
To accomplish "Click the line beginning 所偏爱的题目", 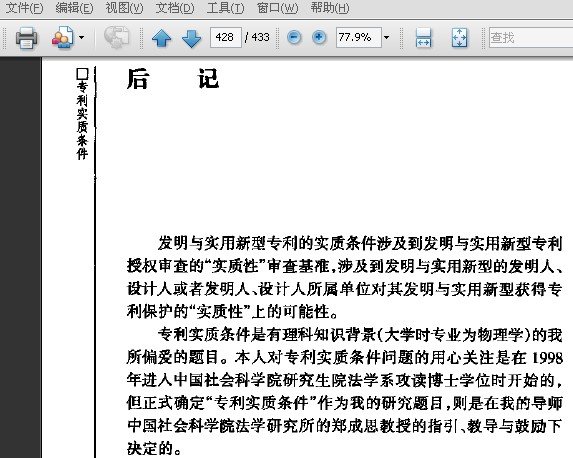I will 344,357.
